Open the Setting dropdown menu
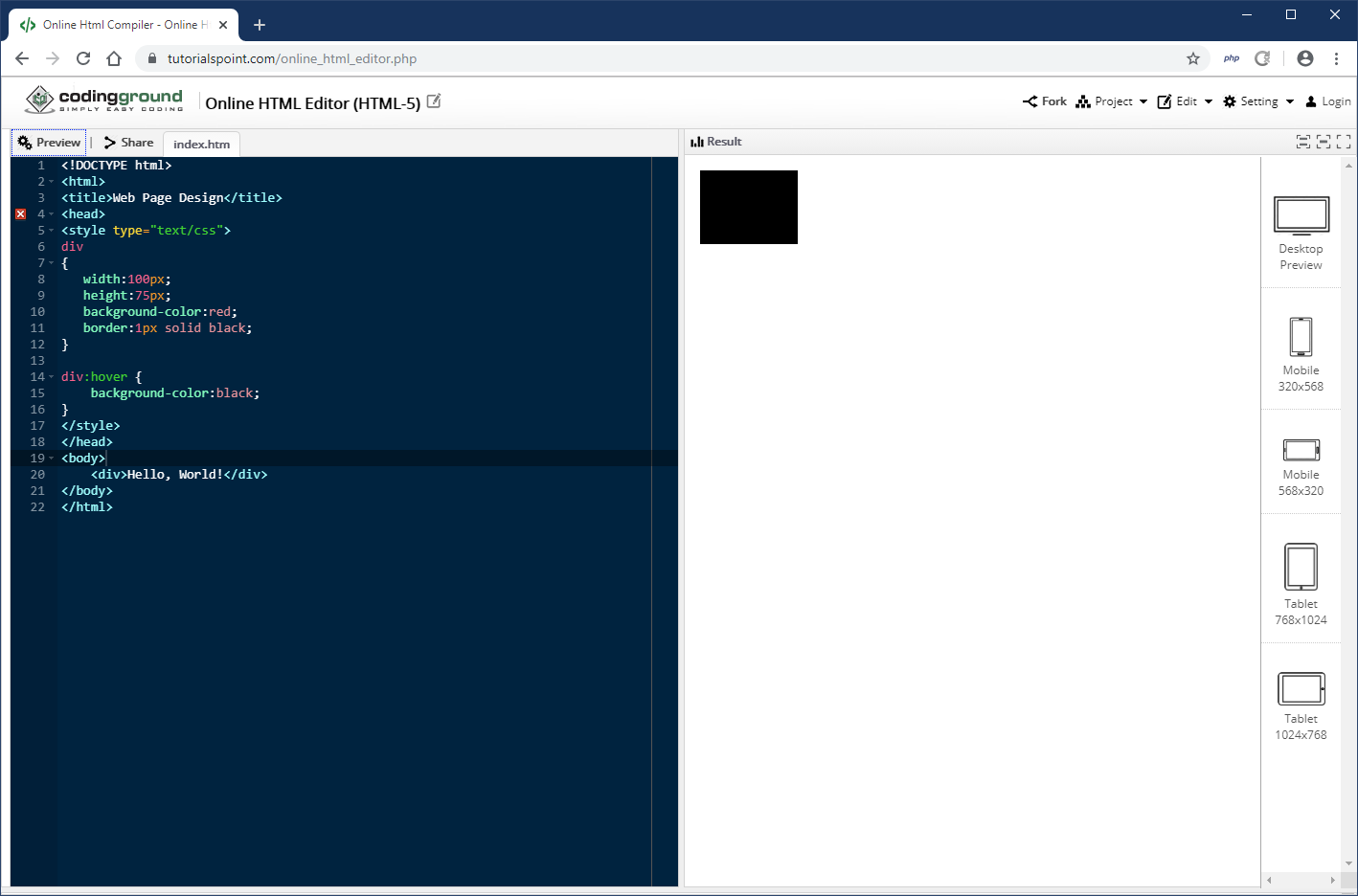1358x896 pixels. [1258, 101]
